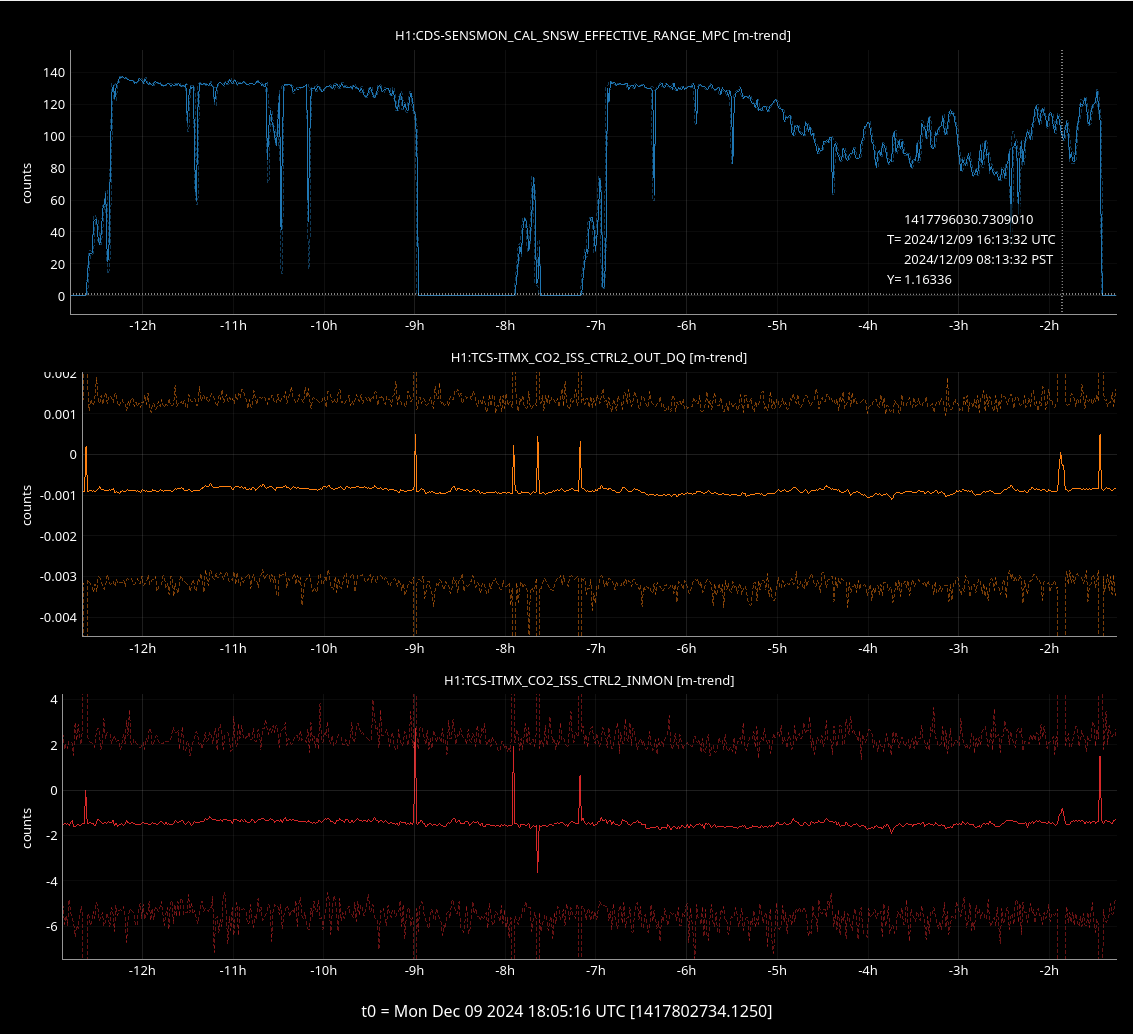Click the -0.002 y-axis tick in OUT_DQ plot
Image resolution: width=1133 pixels, height=1034 pixels.
click(59, 536)
